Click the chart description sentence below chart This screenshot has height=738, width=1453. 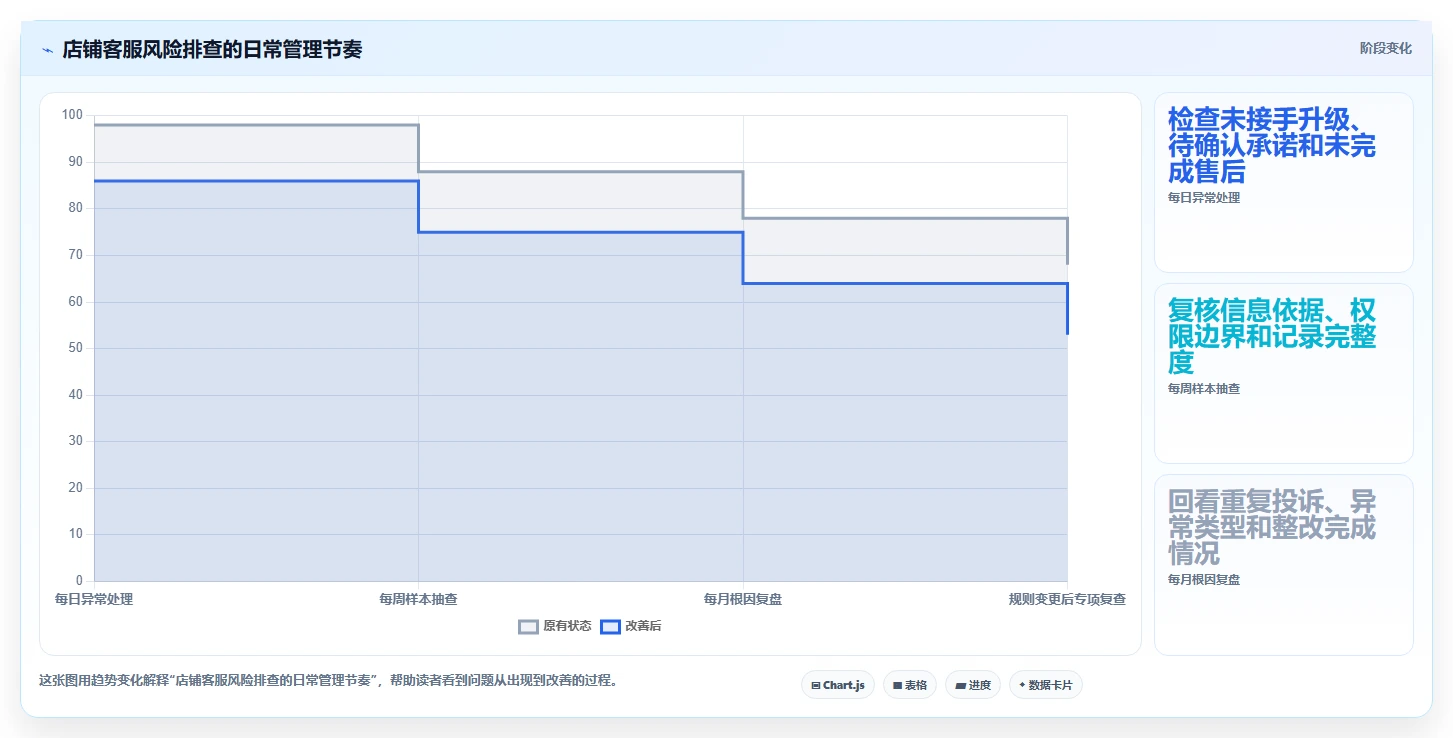point(330,681)
